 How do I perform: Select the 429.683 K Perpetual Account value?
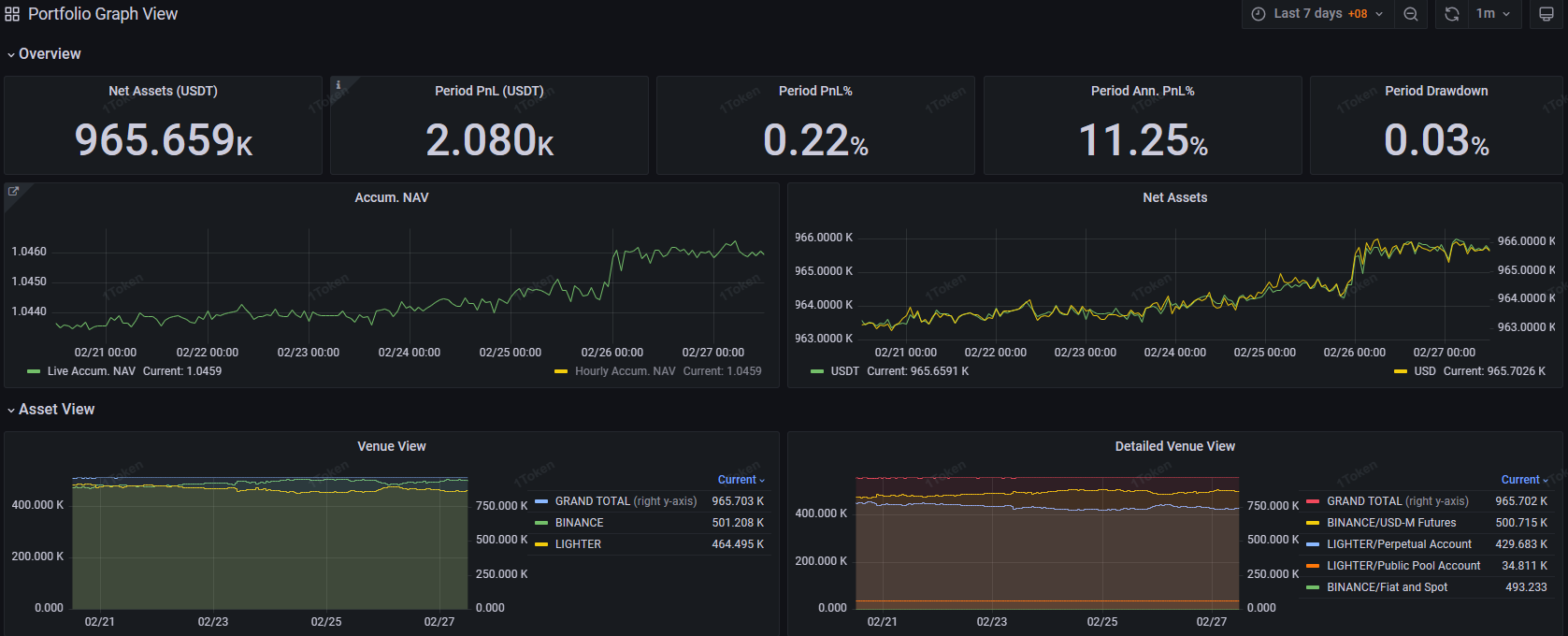coord(1521,544)
